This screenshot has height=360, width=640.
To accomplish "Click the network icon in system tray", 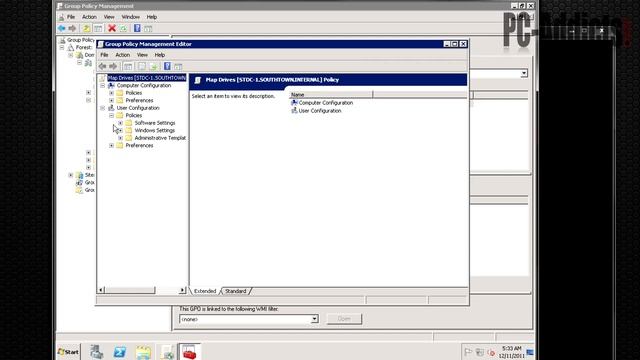I will click(480, 352).
